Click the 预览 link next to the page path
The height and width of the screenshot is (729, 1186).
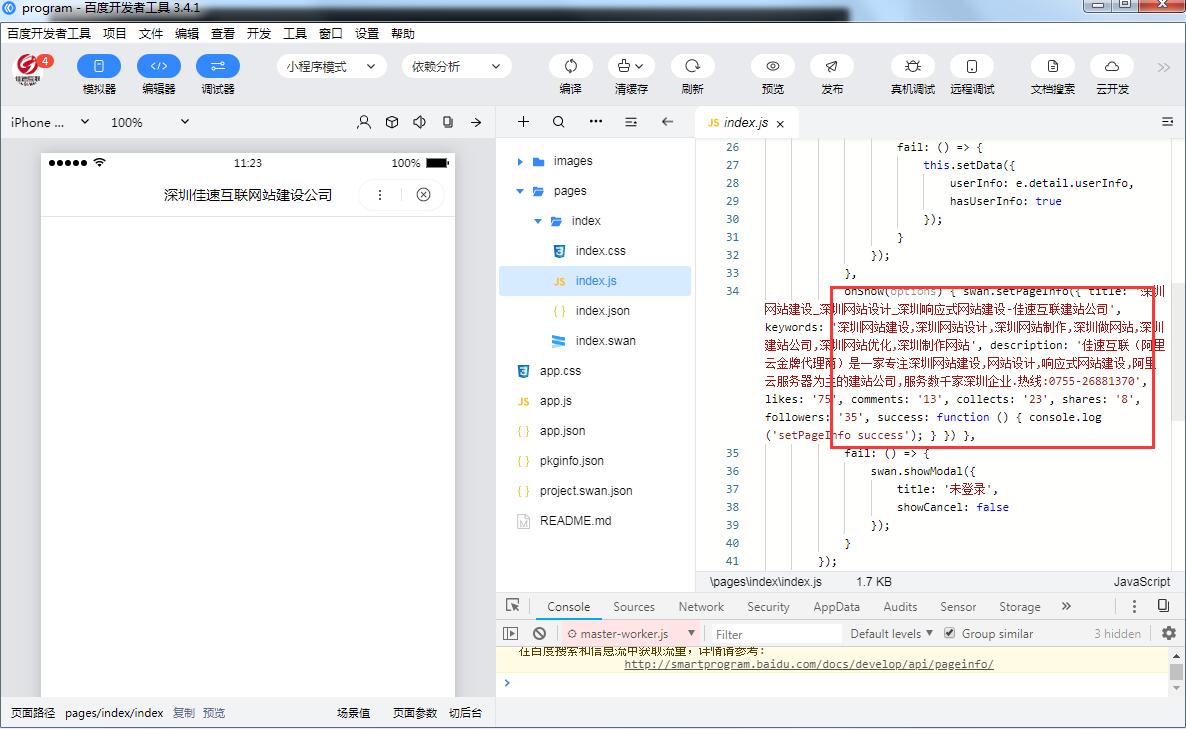click(x=214, y=712)
